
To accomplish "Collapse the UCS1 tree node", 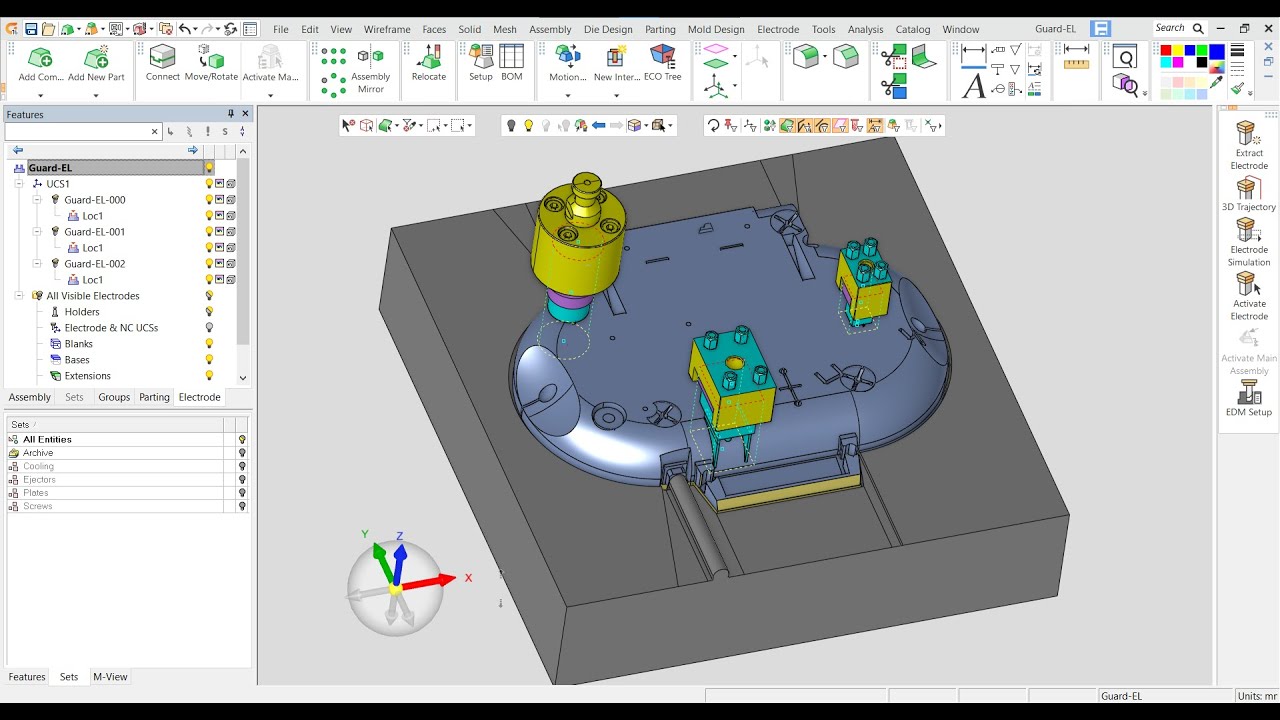I will pyautogui.click(x=19, y=184).
